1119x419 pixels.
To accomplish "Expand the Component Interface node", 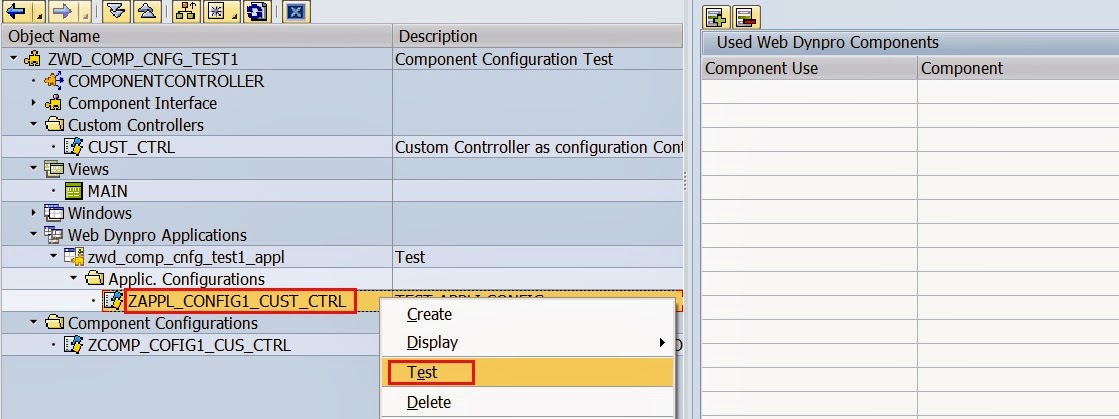I will (x=33, y=103).
